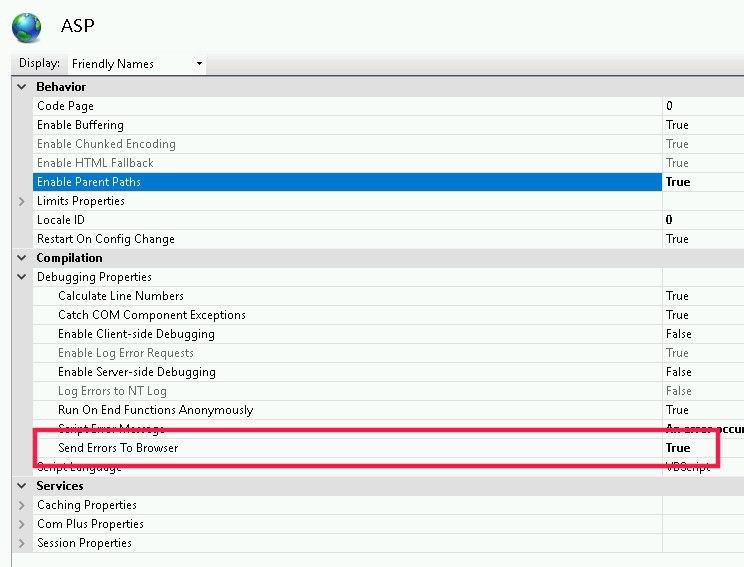Collapse the Debugging Properties group
The image size is (744, 567).
(x=22, y=277)
